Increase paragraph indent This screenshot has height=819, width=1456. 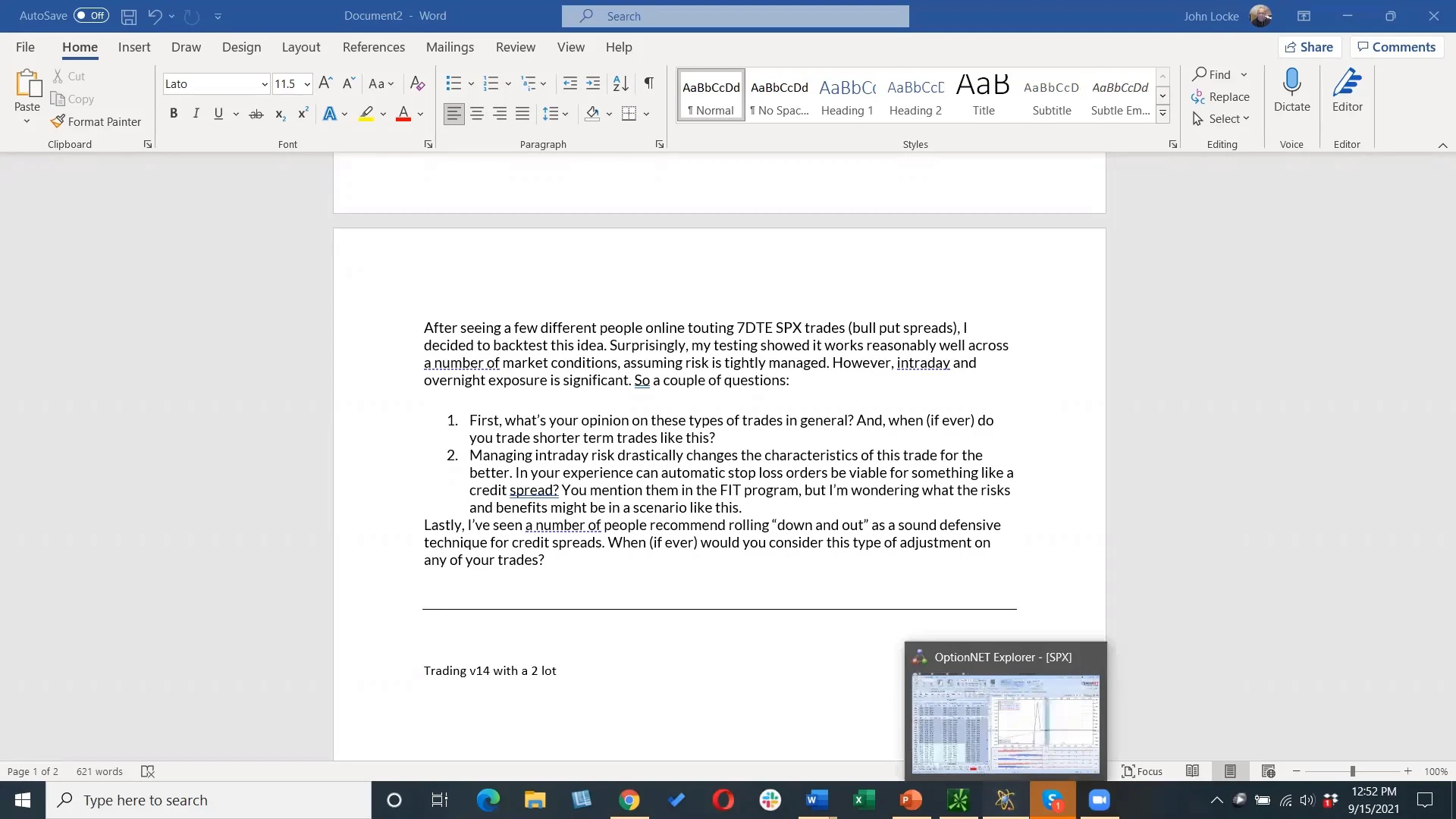tap(593, 83)
